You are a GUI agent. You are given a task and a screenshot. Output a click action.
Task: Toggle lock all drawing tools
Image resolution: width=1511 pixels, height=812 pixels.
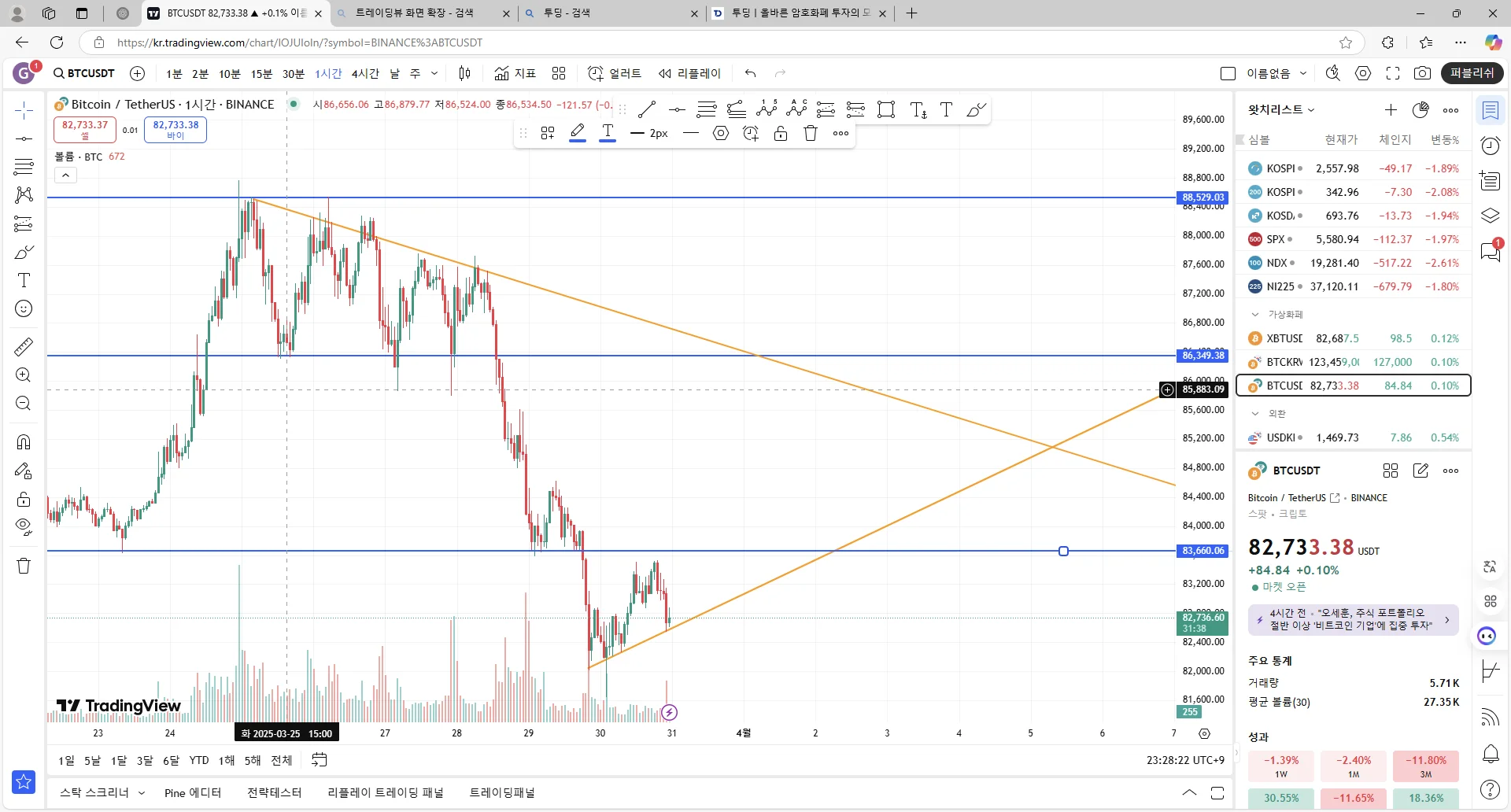(24, 500)
